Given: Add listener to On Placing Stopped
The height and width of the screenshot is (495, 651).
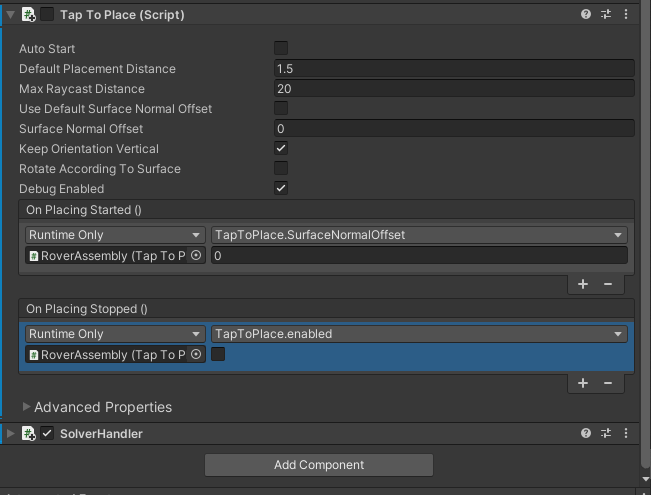Looking at the screenshot, I should point(583,383).
